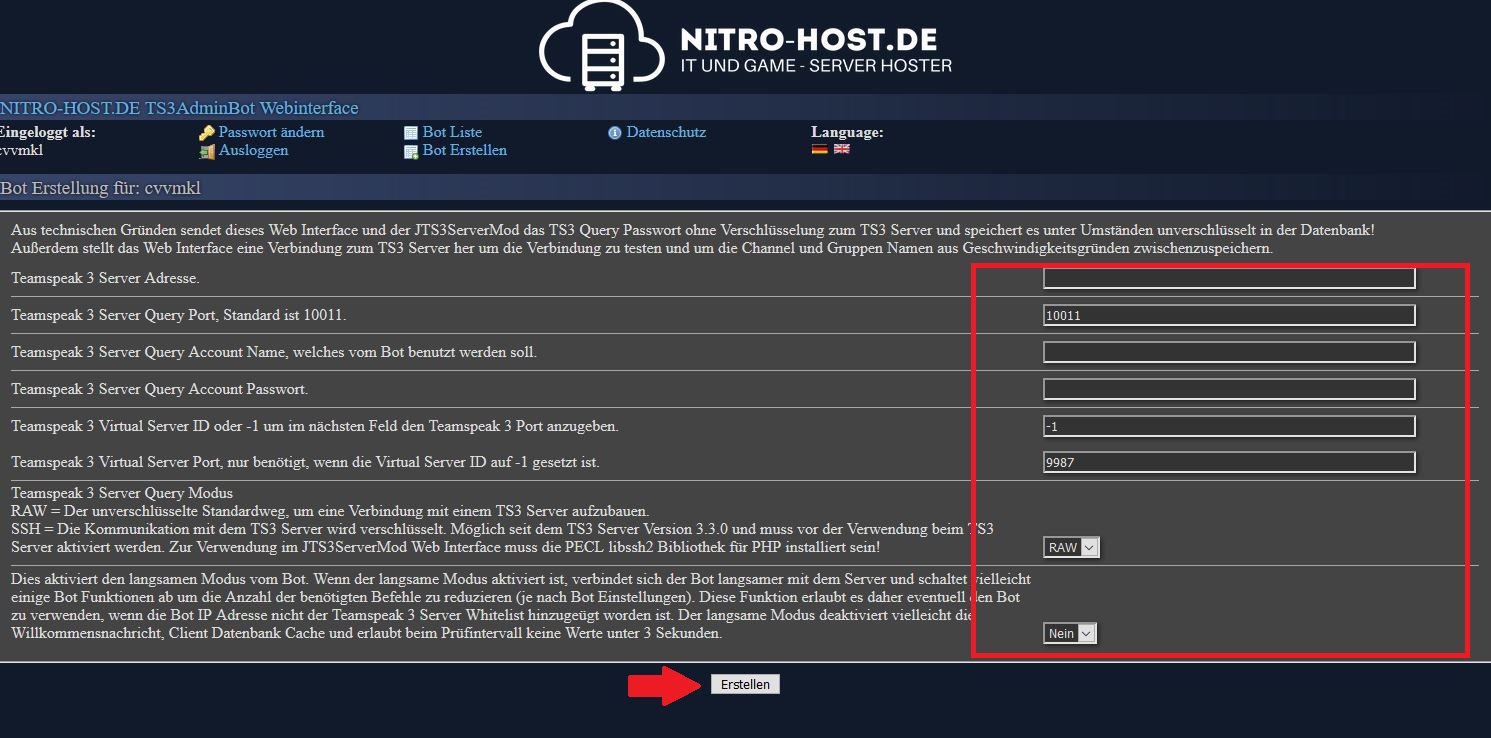
Task: Click the Query Account Passwort input field
Action: pyautogui.click(x=1229, y=389)
